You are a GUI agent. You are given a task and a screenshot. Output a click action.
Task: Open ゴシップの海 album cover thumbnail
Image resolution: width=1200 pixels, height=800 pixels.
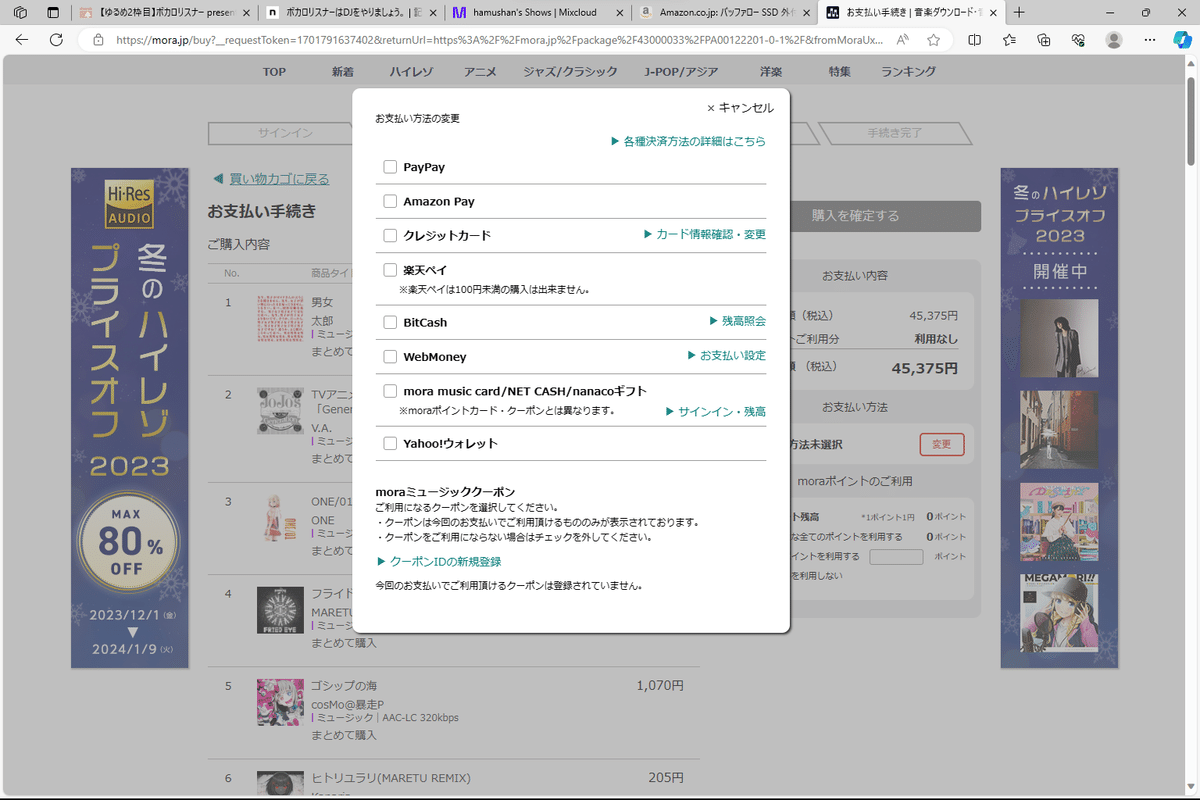tap(280, 702)
